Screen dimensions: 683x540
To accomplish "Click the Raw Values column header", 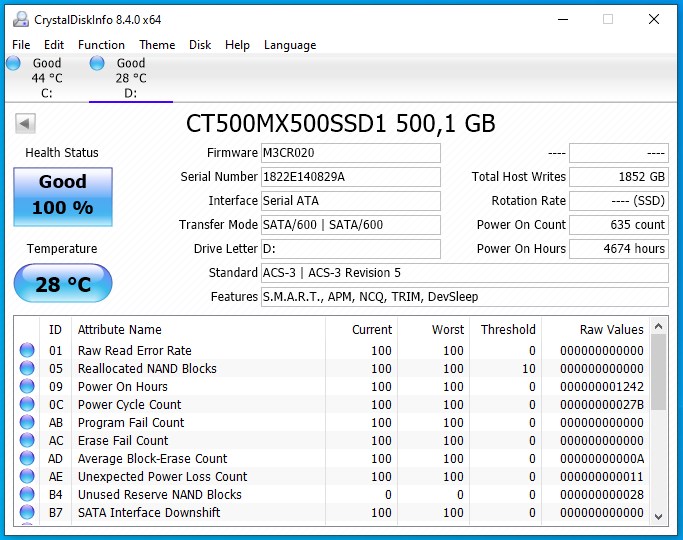I will [x=611, y=330].
